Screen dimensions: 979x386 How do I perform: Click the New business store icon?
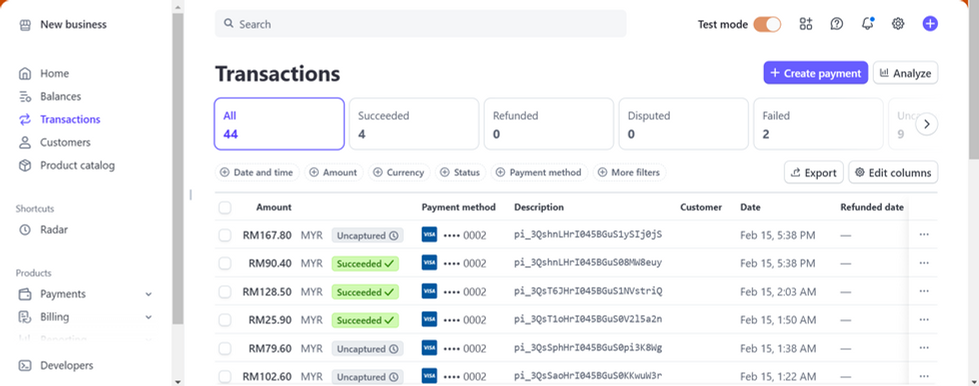25,25
